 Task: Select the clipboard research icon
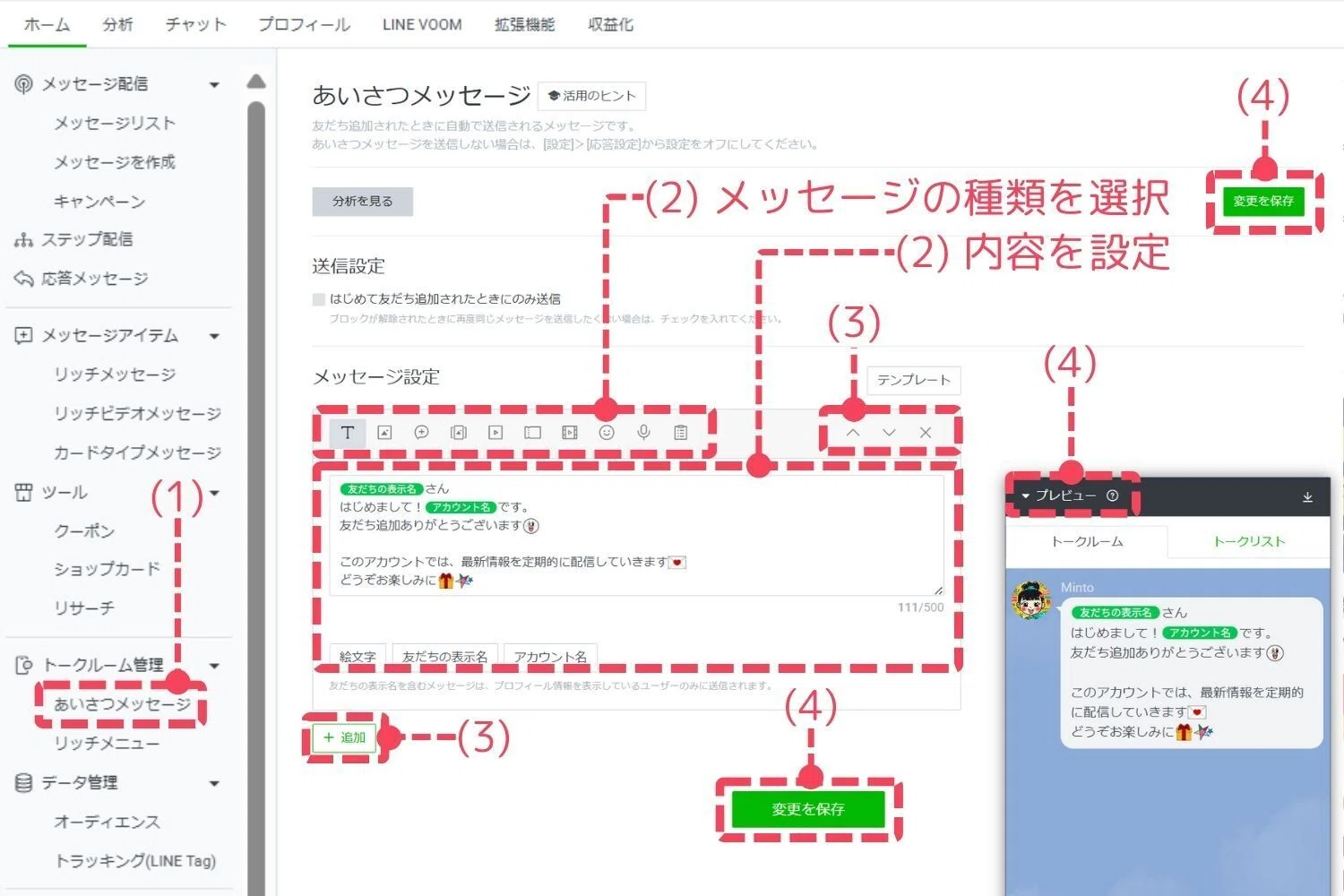[x=681, y=433]
